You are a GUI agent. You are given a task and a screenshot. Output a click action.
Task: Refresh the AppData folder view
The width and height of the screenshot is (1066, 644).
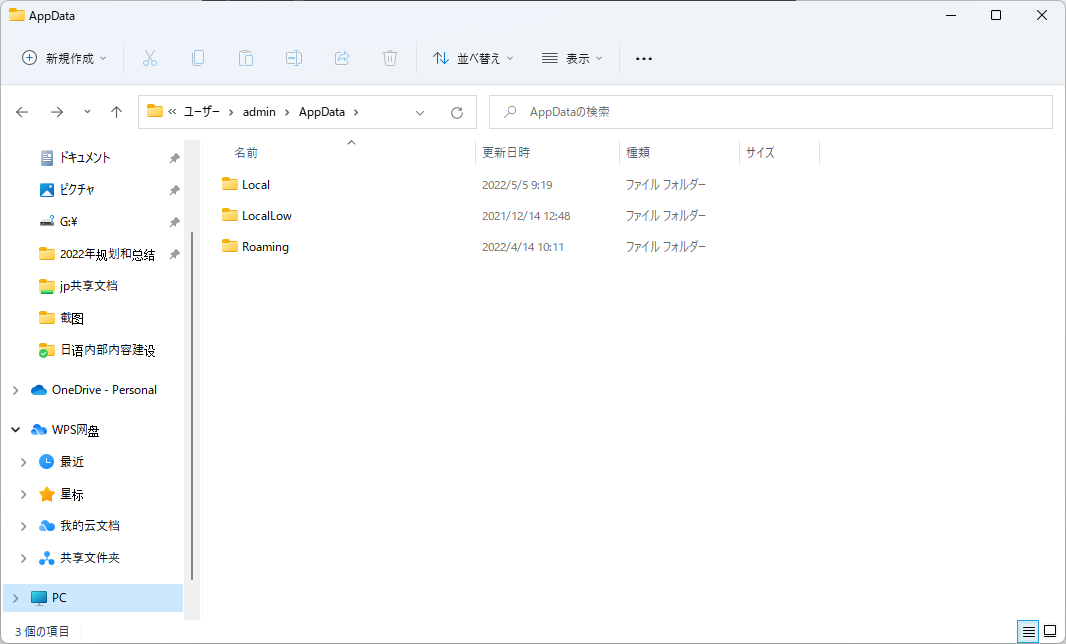tap(457, 112)
